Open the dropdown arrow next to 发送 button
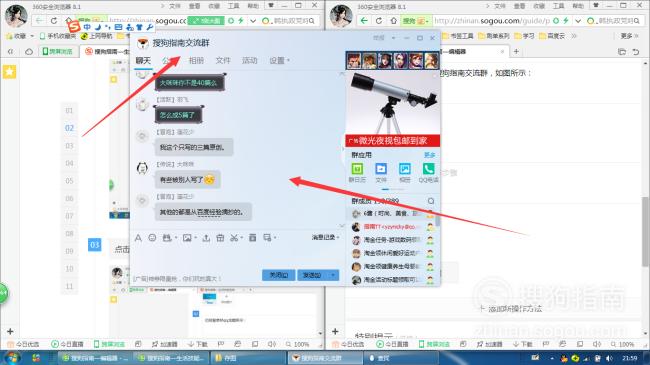 333,275
